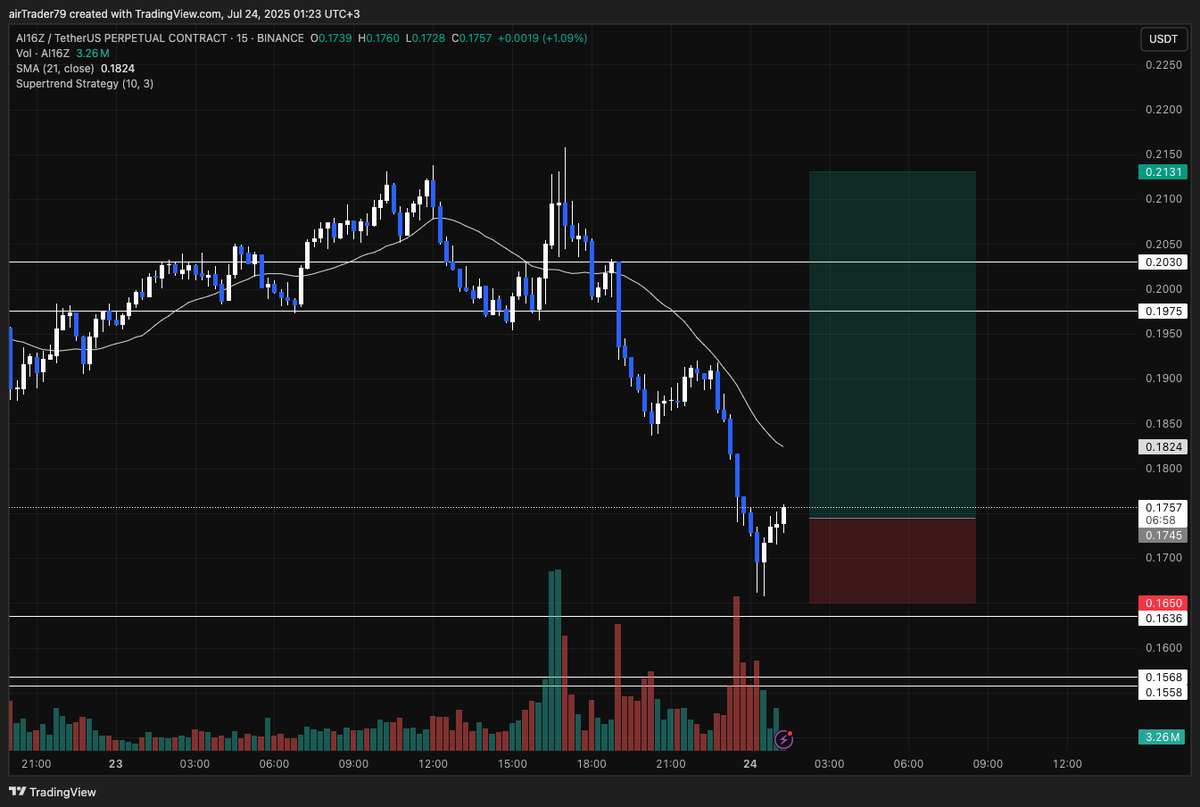Click the 0.2200 price scale label
Viewport: 1200px width, 807px height.
click(1162, 110)
